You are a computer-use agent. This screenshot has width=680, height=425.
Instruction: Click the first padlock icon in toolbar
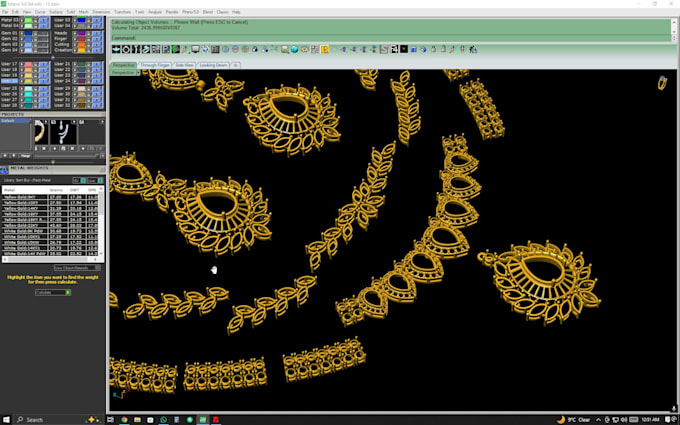tap(433, 49)
